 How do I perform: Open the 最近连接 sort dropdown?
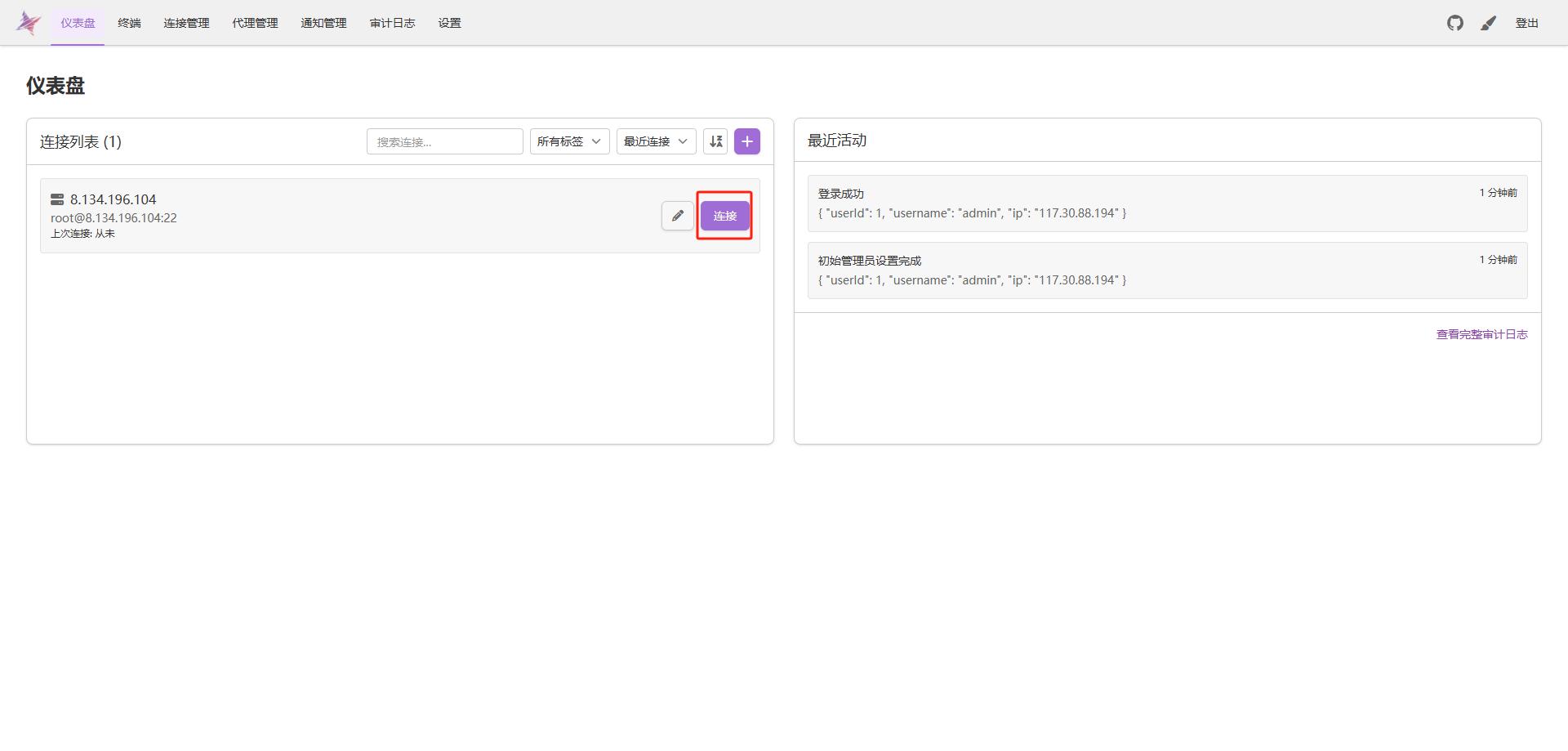click(656, 141)
